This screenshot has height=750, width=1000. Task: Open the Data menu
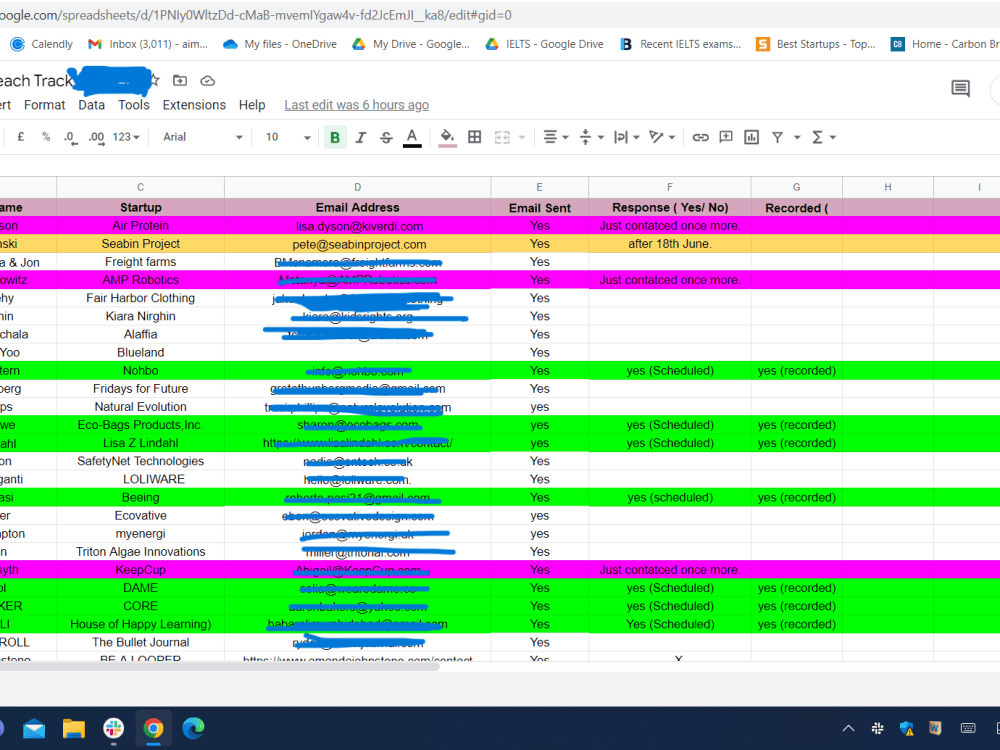91,105
